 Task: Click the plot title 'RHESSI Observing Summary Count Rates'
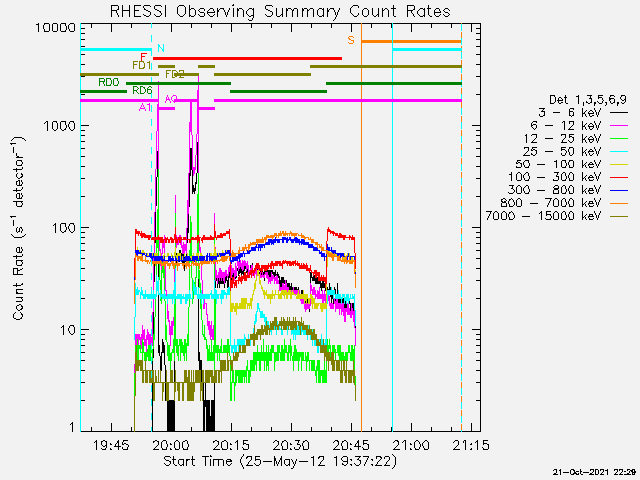pyautogui.click(x=280, y=11)
